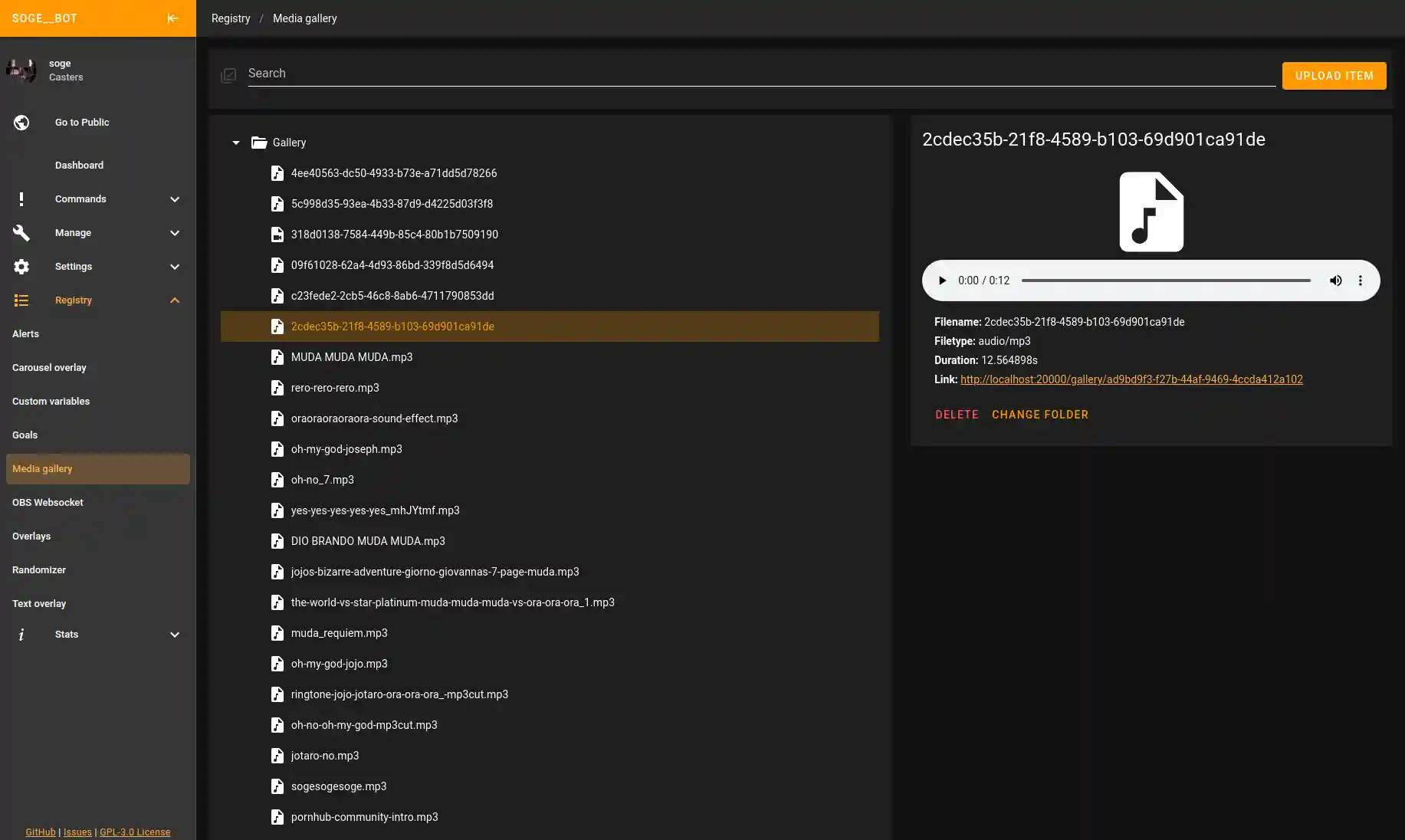Click the select-all icon beside Search
Viewport: 1405px width, 840px height.
[x=228, y=75]
